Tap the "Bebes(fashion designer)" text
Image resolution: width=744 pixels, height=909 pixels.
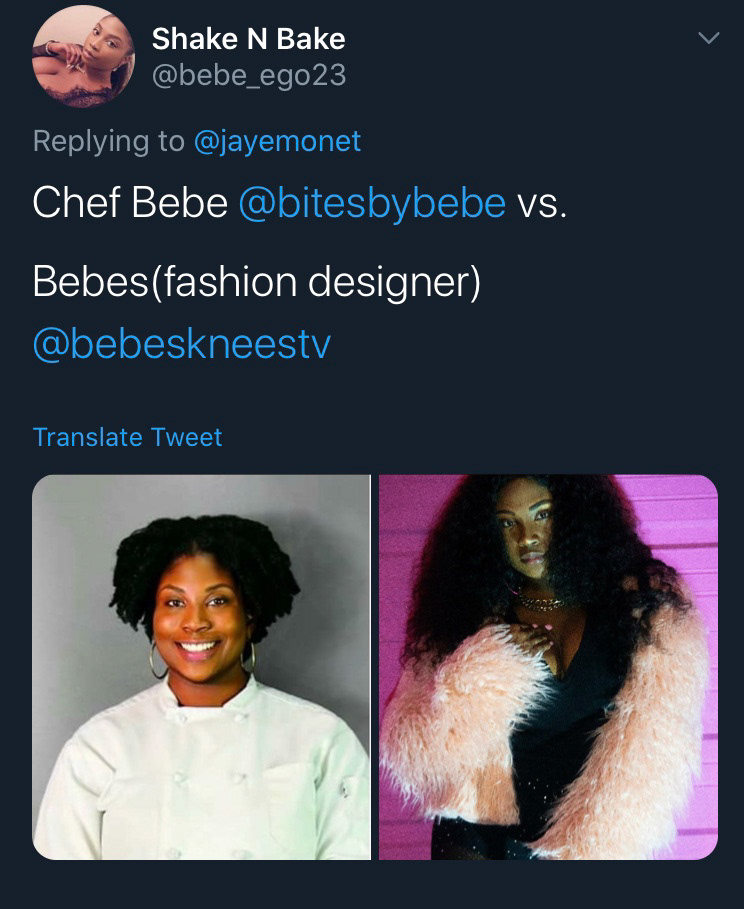[x=256, y=282]
